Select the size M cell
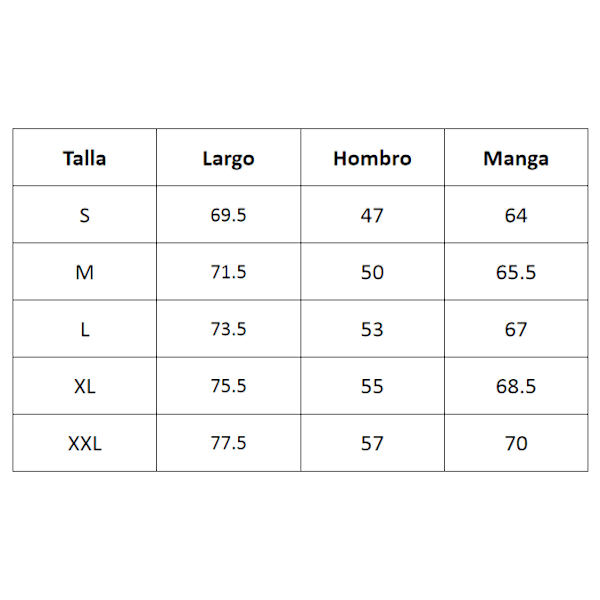The image size is (600, 600). pos(84,272)
